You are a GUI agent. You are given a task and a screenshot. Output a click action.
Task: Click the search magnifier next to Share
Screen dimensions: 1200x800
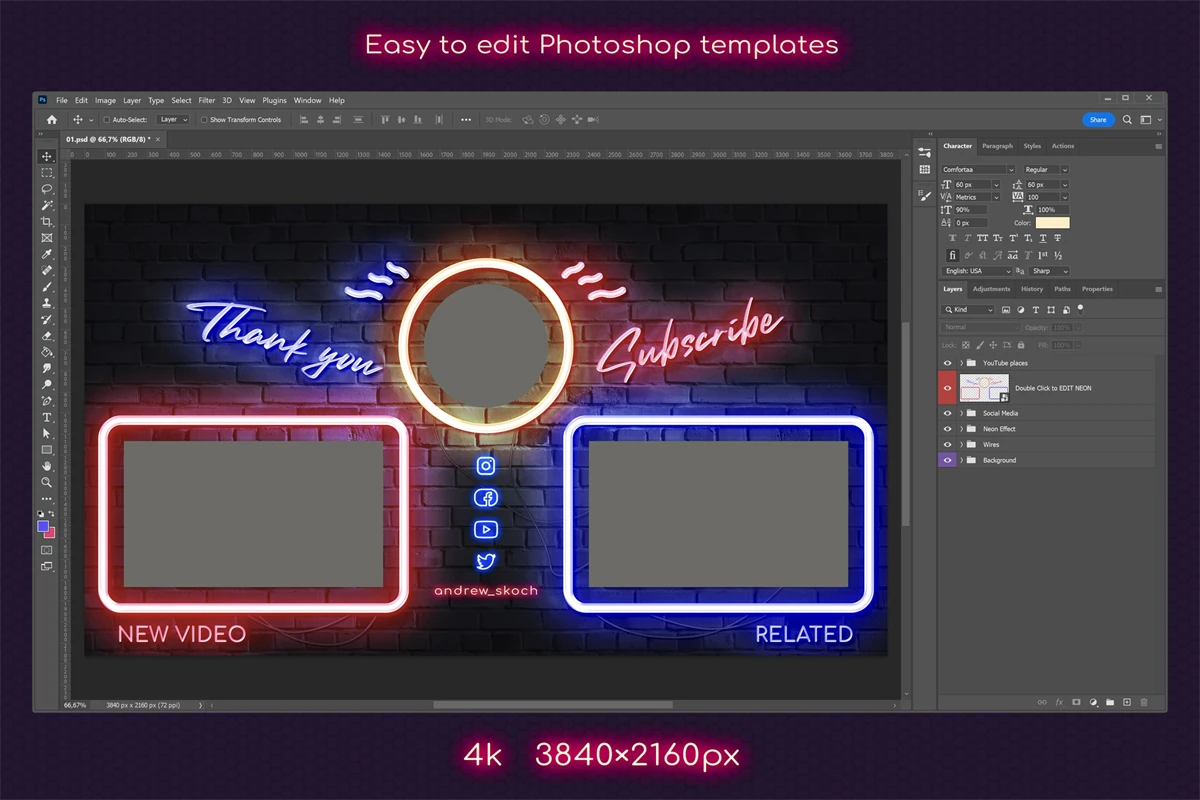[1127, 120]
